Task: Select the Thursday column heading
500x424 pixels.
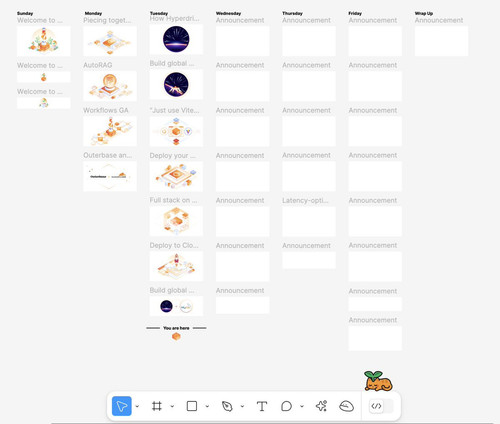Action: [x=292, y=13]
